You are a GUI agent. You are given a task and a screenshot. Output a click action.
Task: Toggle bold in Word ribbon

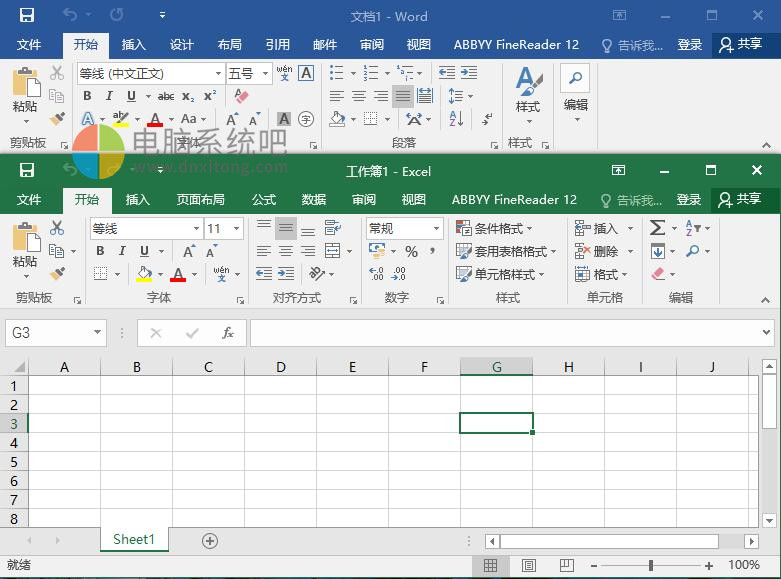(x=87, y=96)
